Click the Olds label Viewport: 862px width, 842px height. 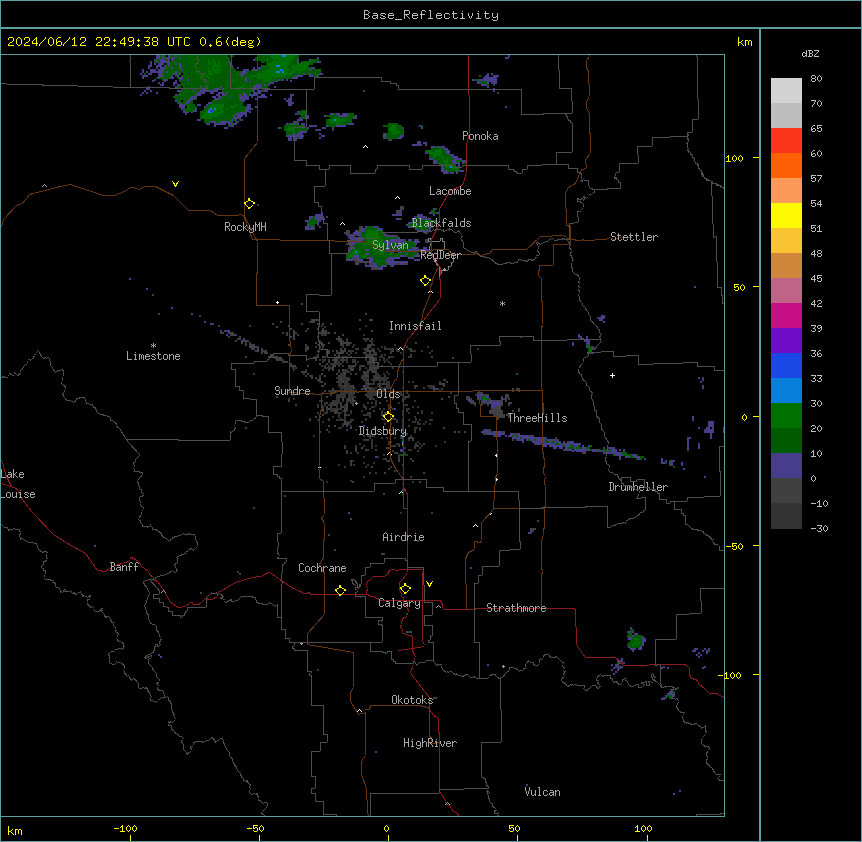point(388,394)
